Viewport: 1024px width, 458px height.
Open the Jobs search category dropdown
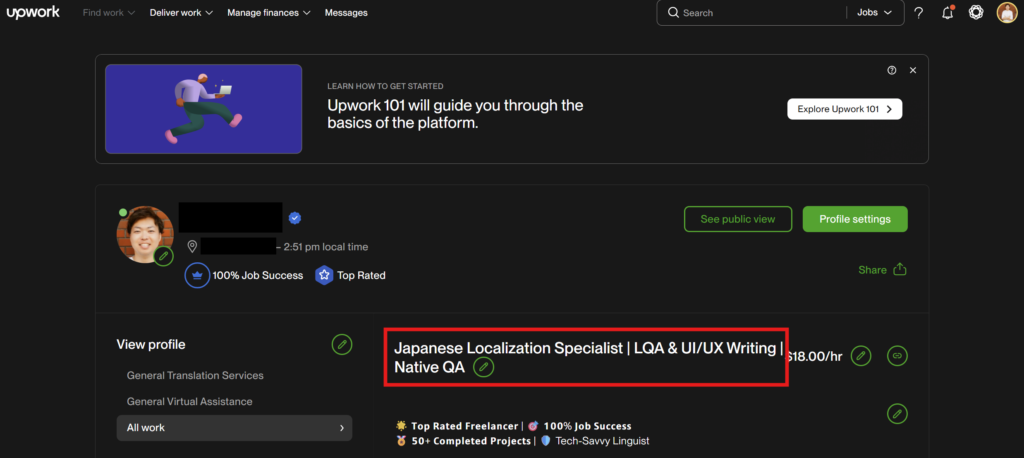coord(872,13)
